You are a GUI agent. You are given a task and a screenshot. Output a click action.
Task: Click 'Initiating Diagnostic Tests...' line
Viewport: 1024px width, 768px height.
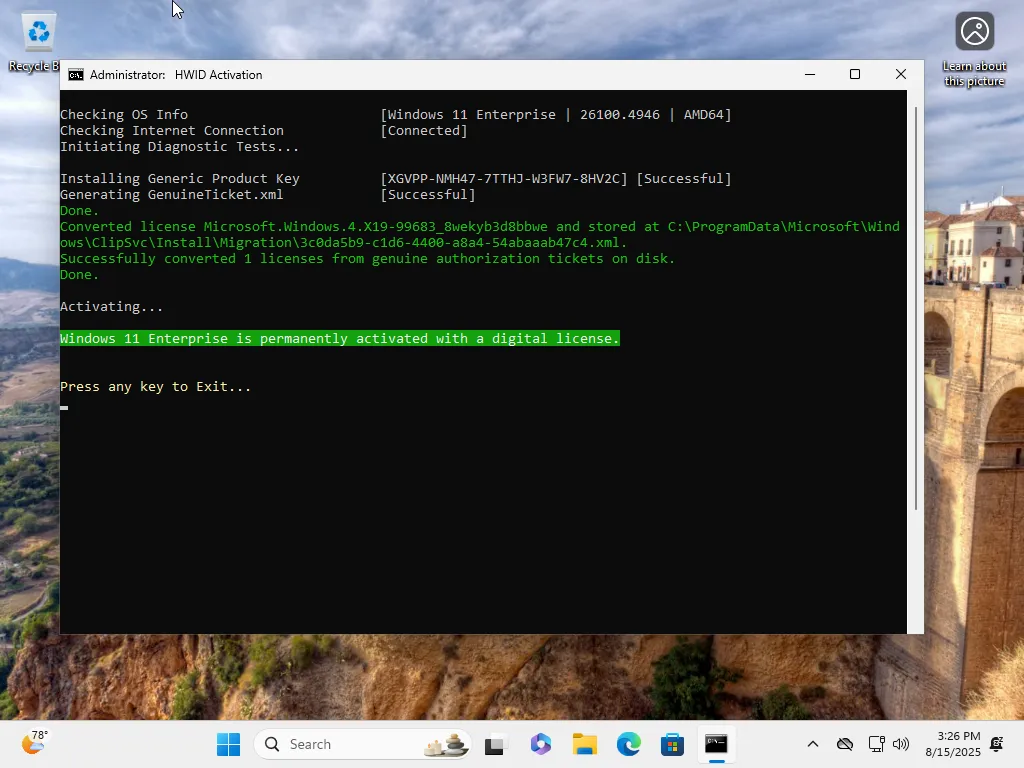[180, 146]
